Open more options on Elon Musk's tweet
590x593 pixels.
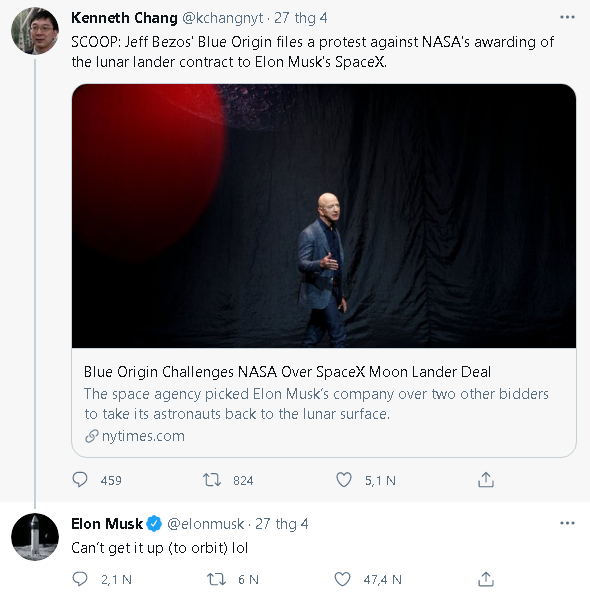(x=567, y=523)
